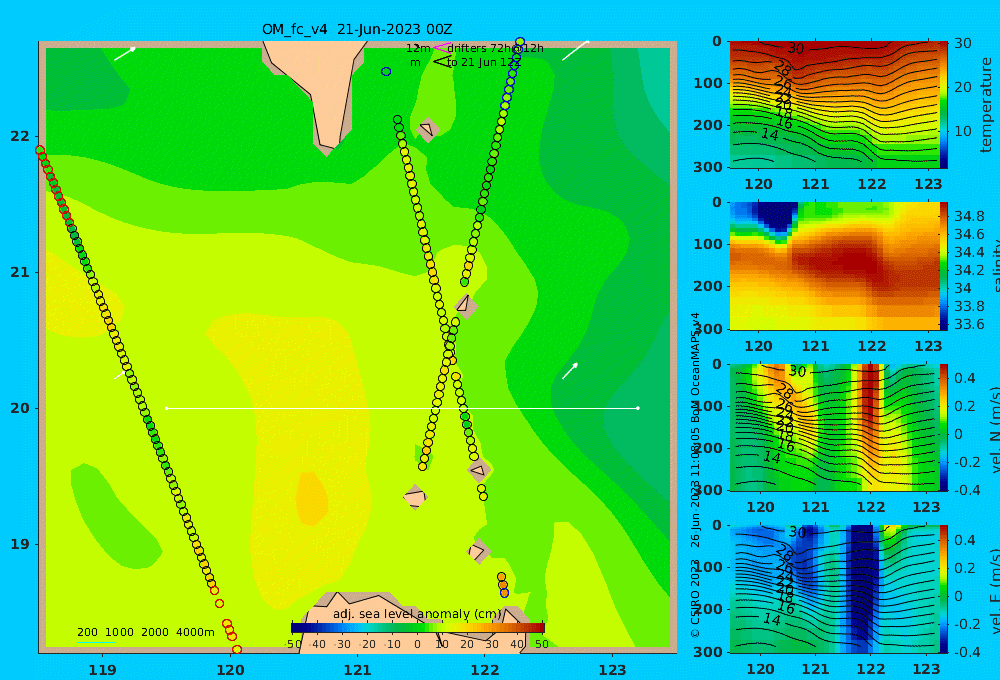Click longitude label 119 under main map
1000x680 pixels.
coord(103,670)
